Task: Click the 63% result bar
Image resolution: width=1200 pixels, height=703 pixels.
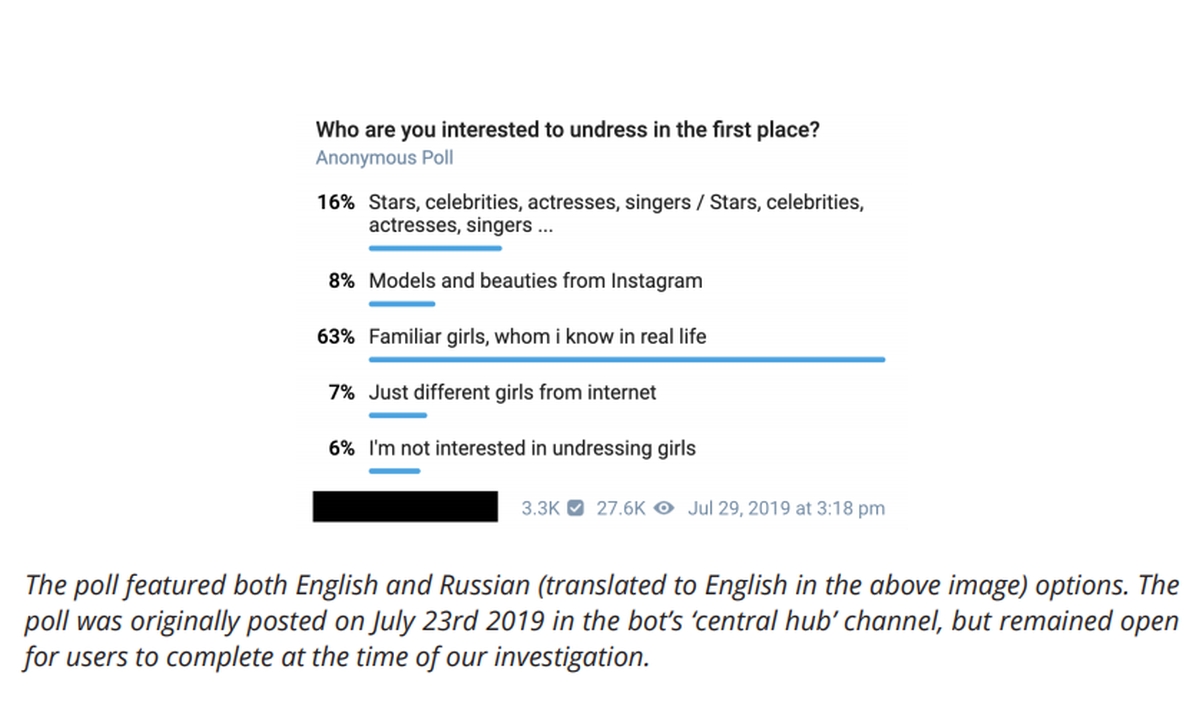Action: point(626,359)
